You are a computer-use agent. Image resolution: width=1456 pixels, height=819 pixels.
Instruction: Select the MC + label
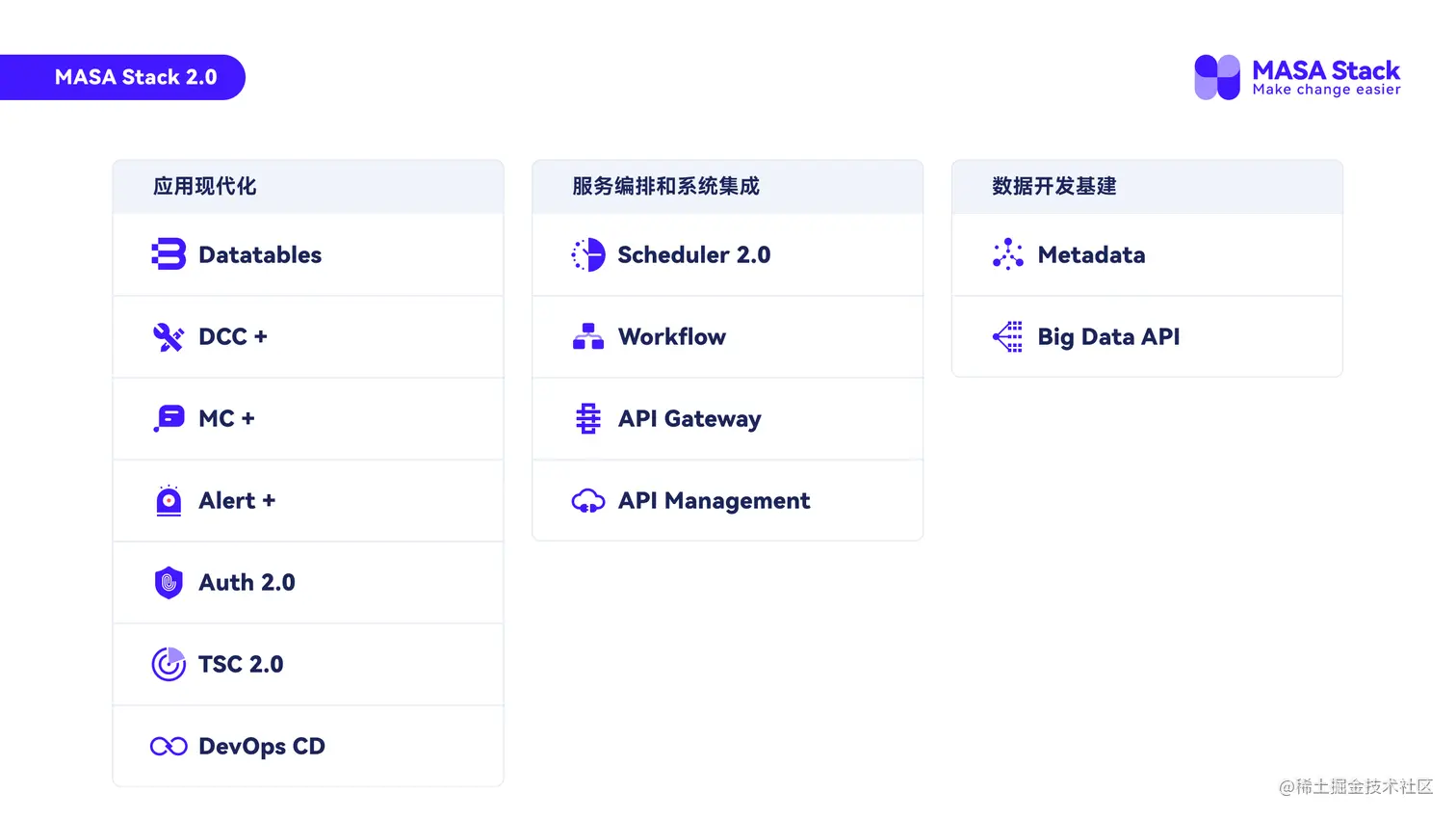(x=226, y=418)
